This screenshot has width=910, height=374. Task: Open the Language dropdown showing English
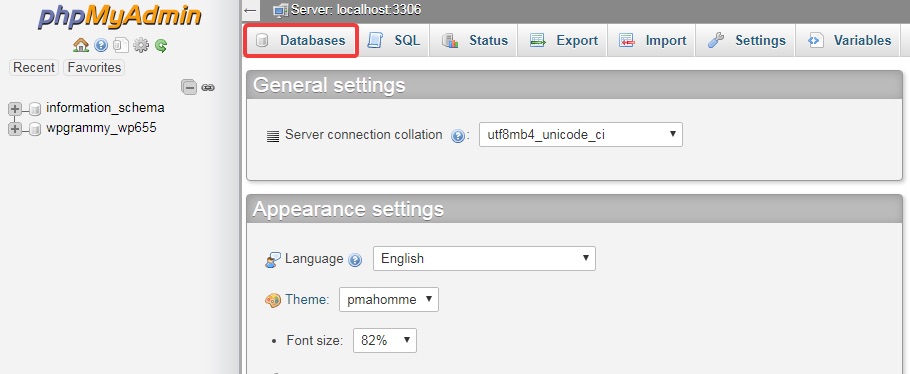[x=484, y=258]
